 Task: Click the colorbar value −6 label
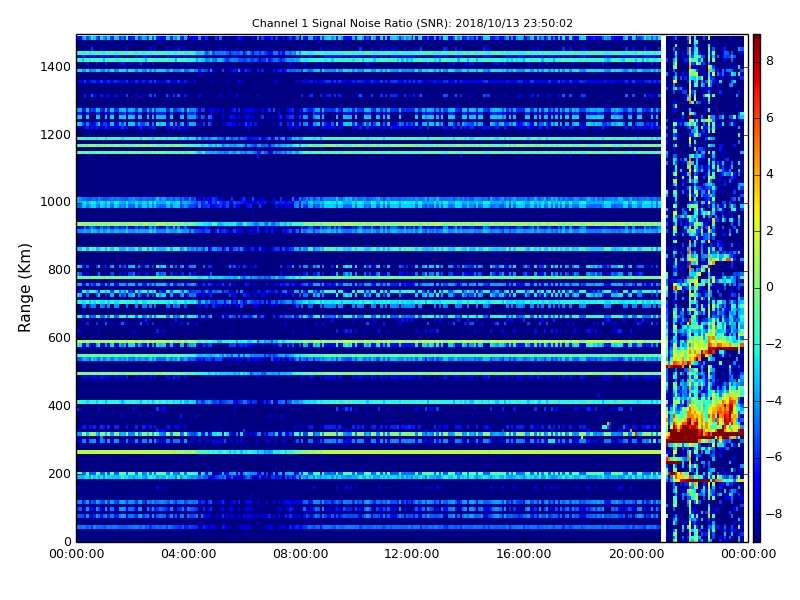773,457
